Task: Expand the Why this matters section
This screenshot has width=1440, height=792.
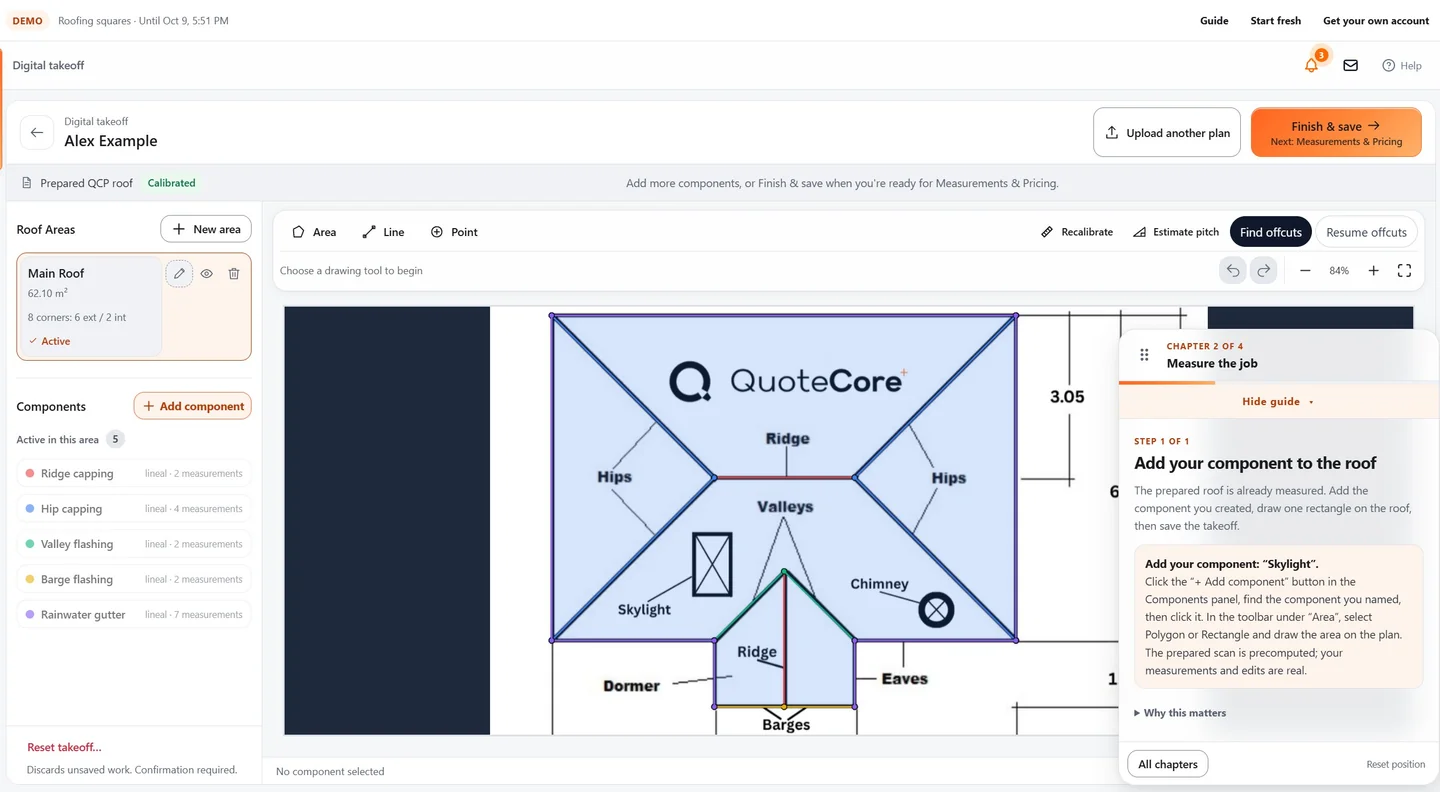Action: [x=1180, y=713]
